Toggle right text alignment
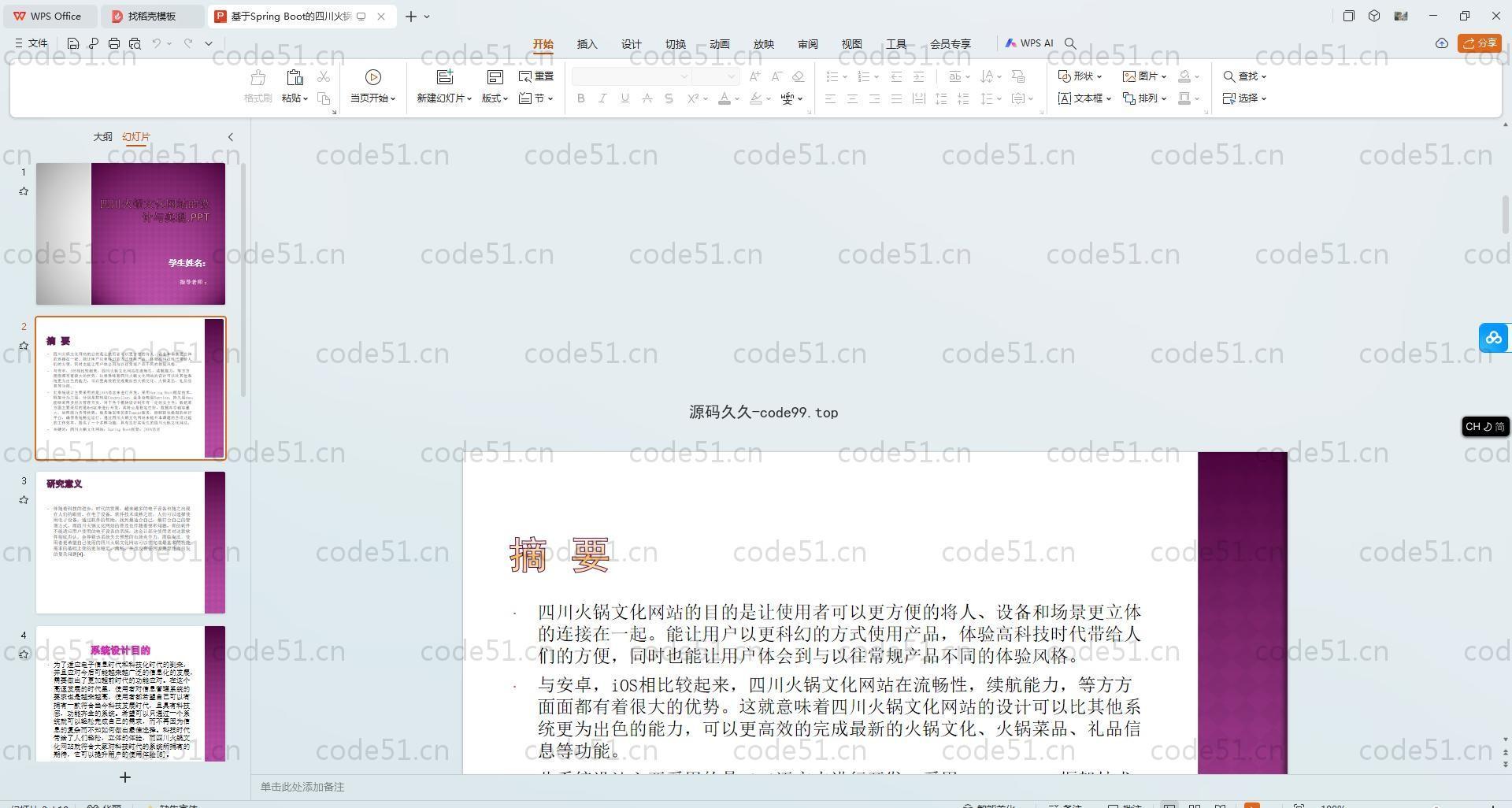This screenshot has height=808, width=1512. click(x=874, y=98)
